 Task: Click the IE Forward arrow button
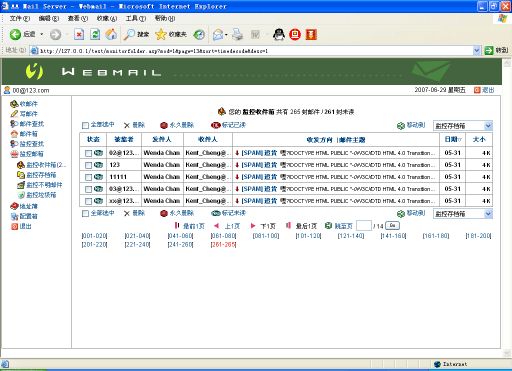pos(55,34)
